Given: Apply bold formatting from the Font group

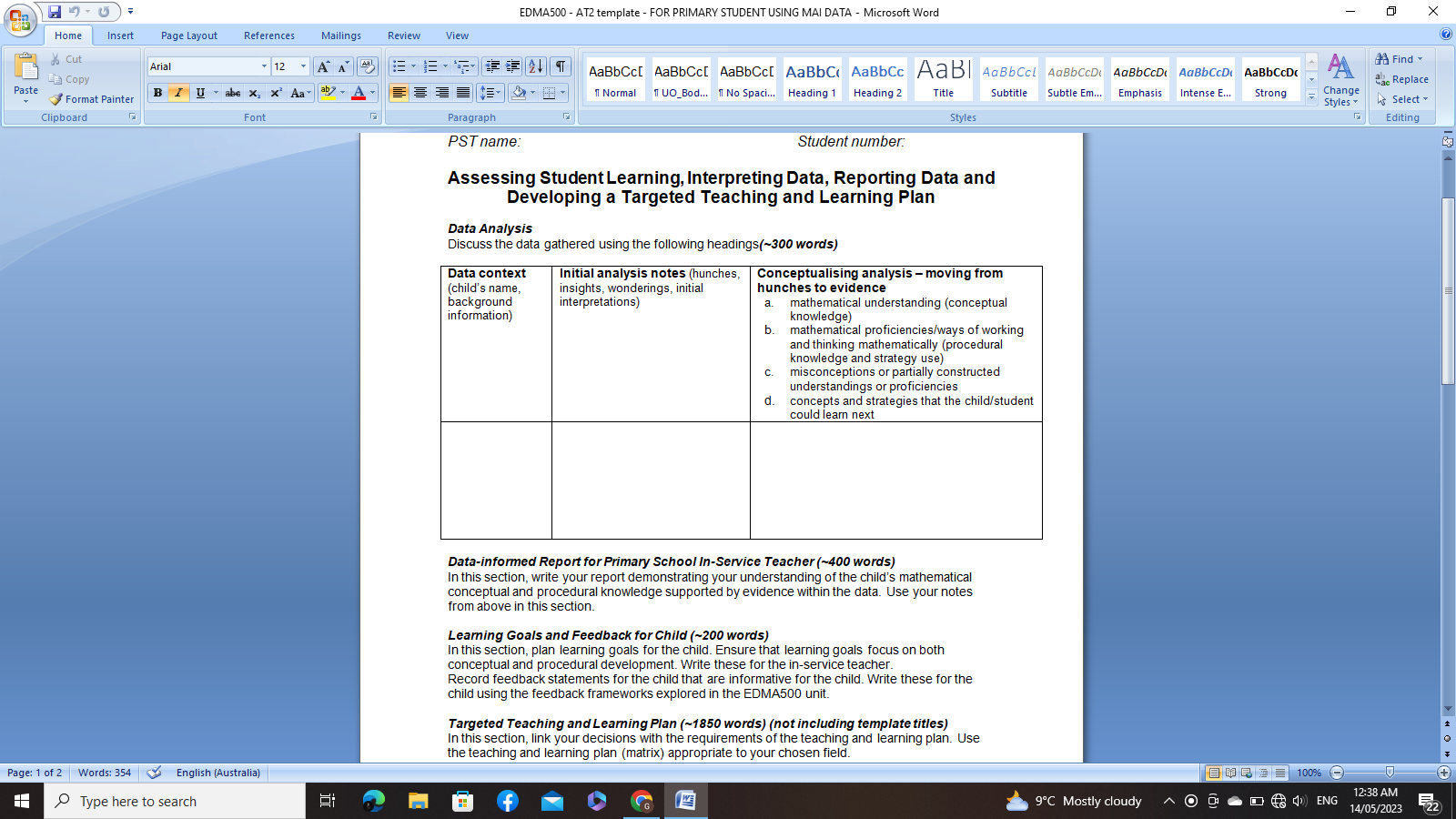Looking at the screenshot, I should [157, 92].
